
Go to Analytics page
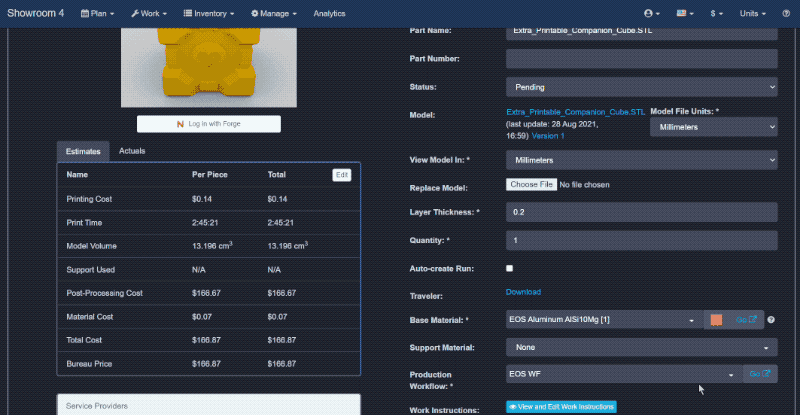pyautogui.click(x=329, y=13)
